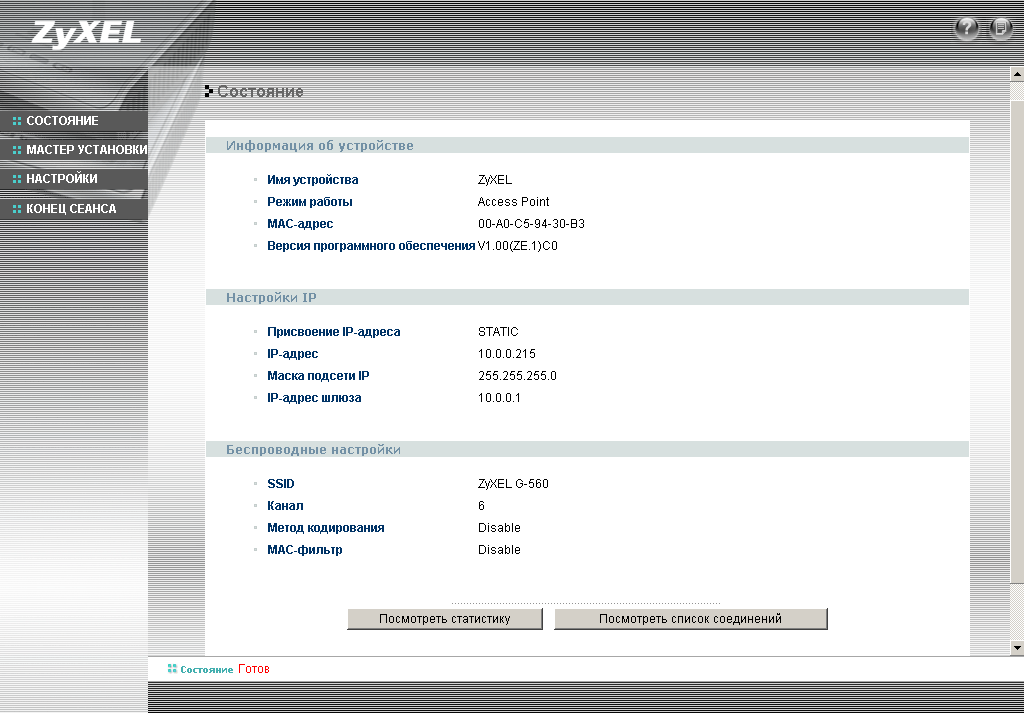Screen dimensions: 1024x713
Task: Click the device name value ZyXEL
Action: 495,180
